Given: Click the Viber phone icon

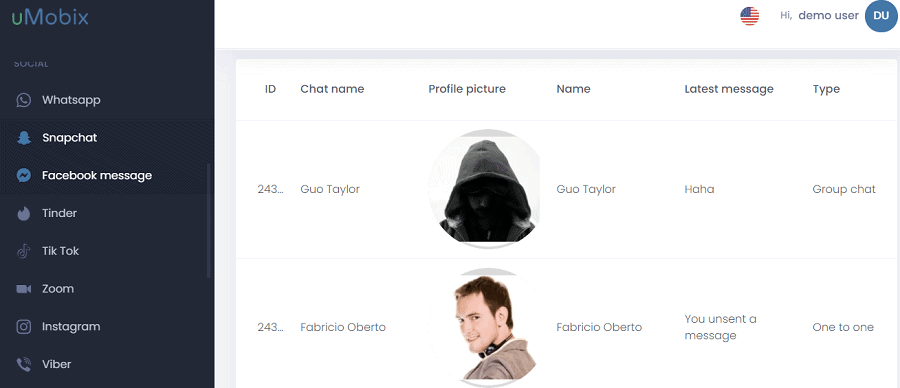Looking at the screenshot, I should pyautogui.click(x=24, y=364).
